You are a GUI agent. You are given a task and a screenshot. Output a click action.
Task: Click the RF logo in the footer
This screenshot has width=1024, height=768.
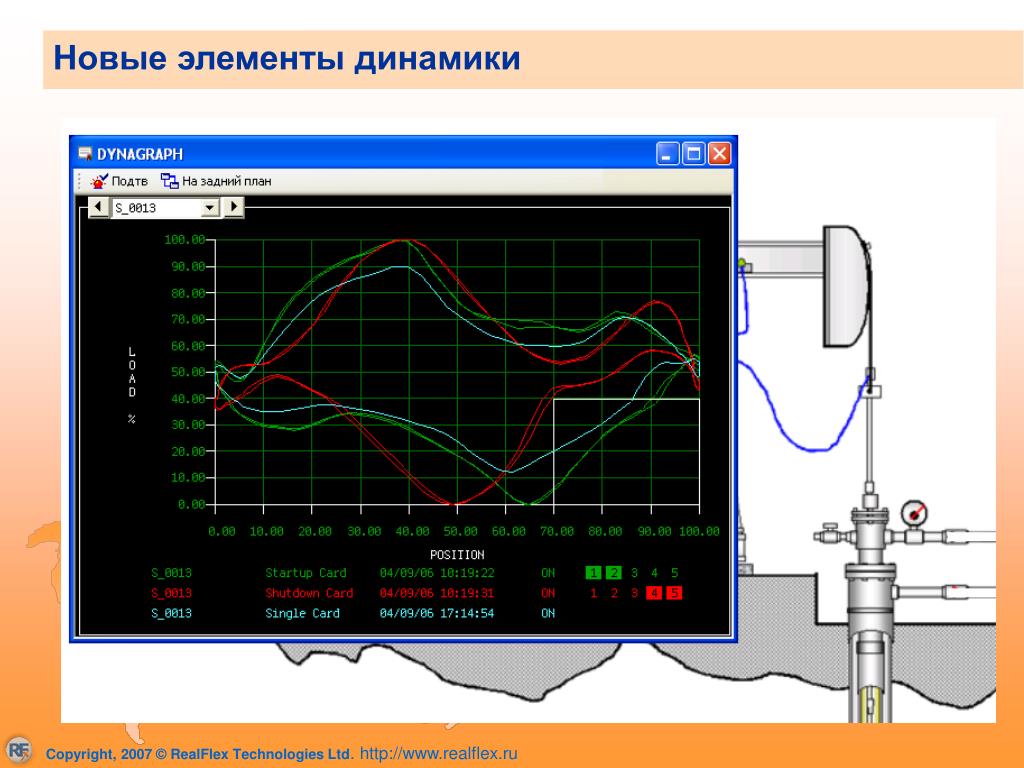pyautogui.click(x=18, y=750)
